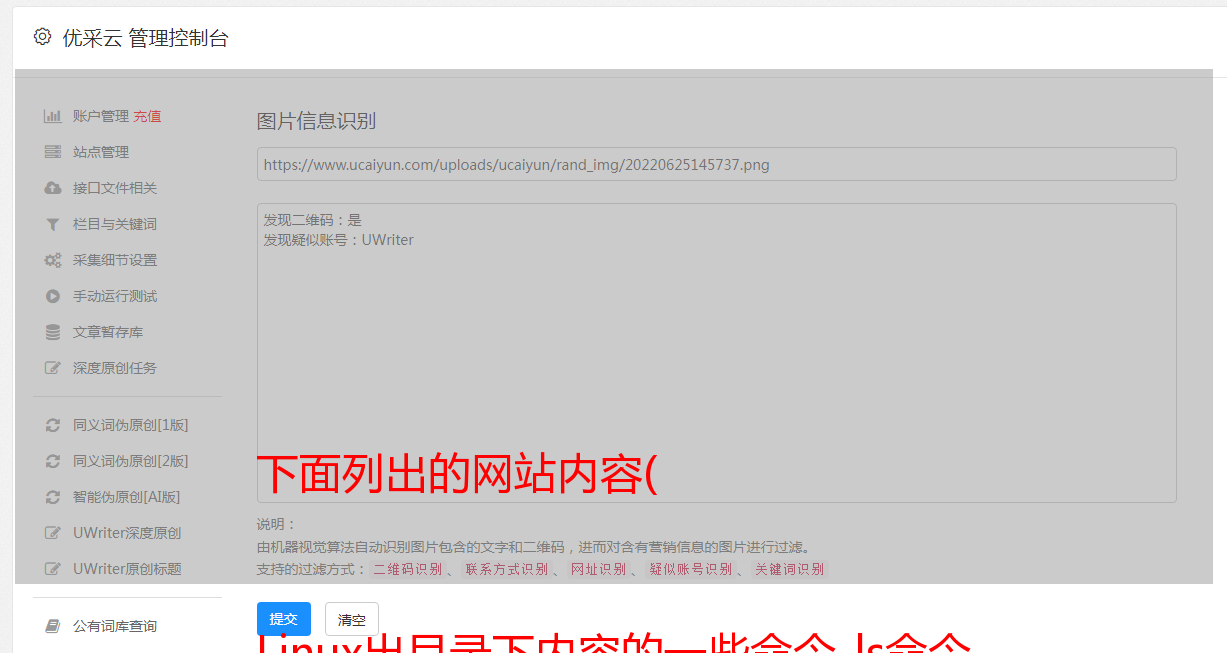Click the red 充值 link
Screen dimensions: 1227x653
(x=147, y=116)
